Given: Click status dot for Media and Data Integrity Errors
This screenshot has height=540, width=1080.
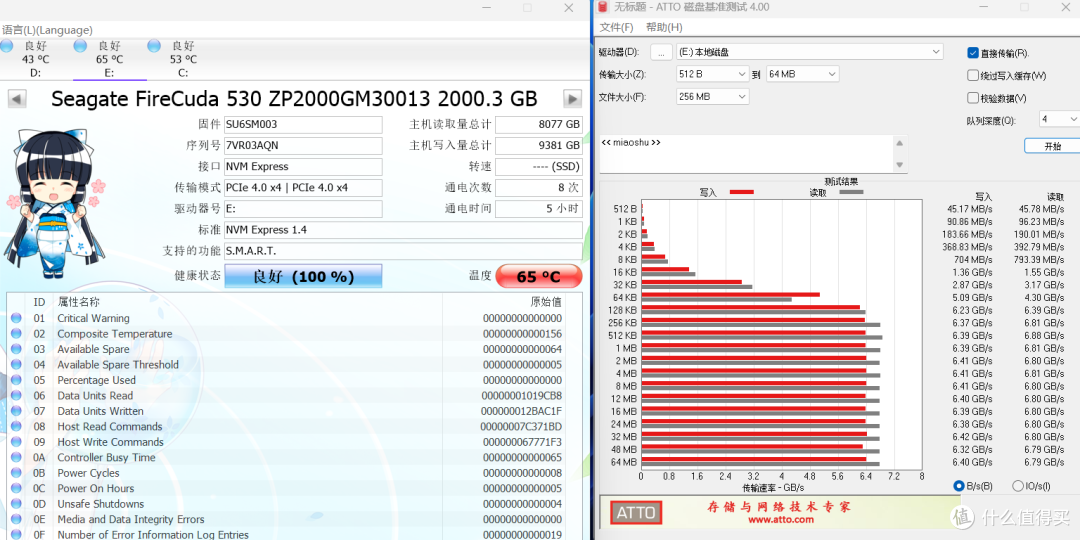Looking at the screenshot, I should (x=17, y=519).
